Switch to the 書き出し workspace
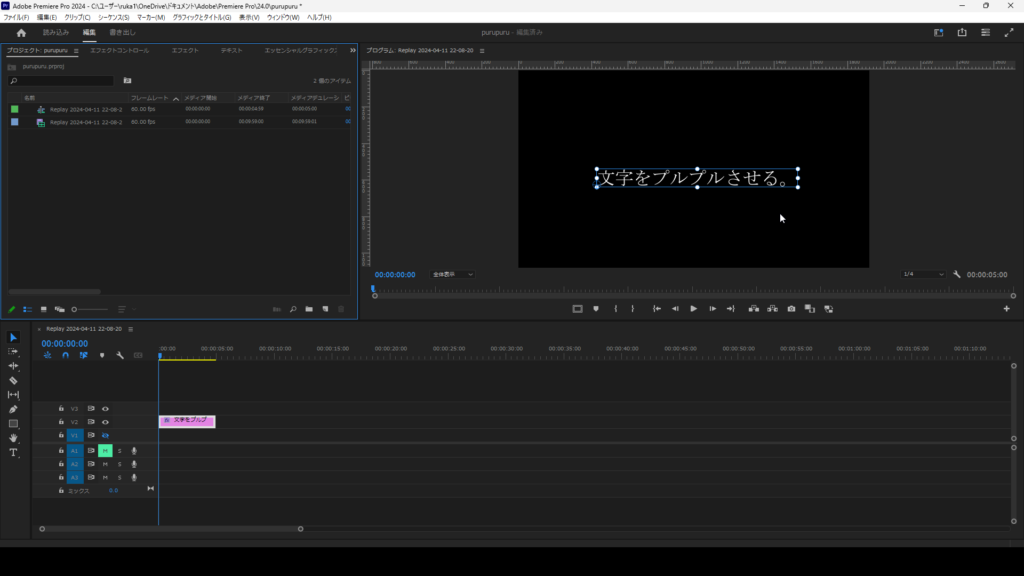The image size is (1024, 576). point(123,32)
